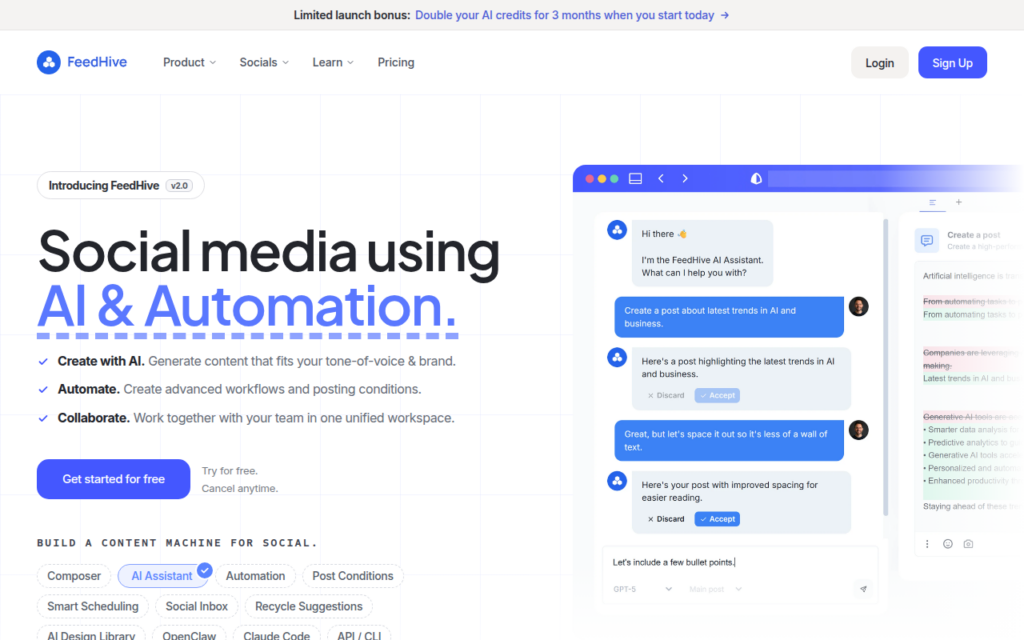
Task: Expand the Socials dropdown
Action: (x=264, y=62)
